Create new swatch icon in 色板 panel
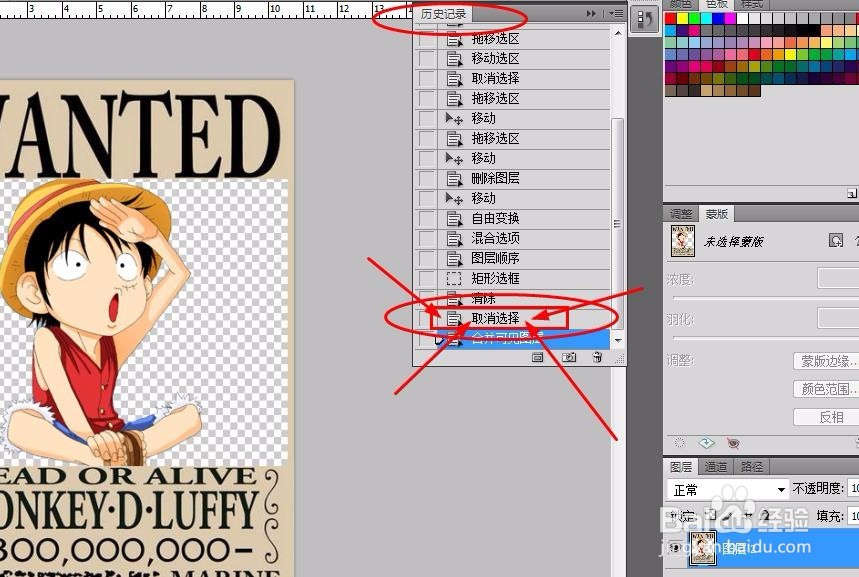The width and height of the screenshot is (859, 577). point(851,193)
